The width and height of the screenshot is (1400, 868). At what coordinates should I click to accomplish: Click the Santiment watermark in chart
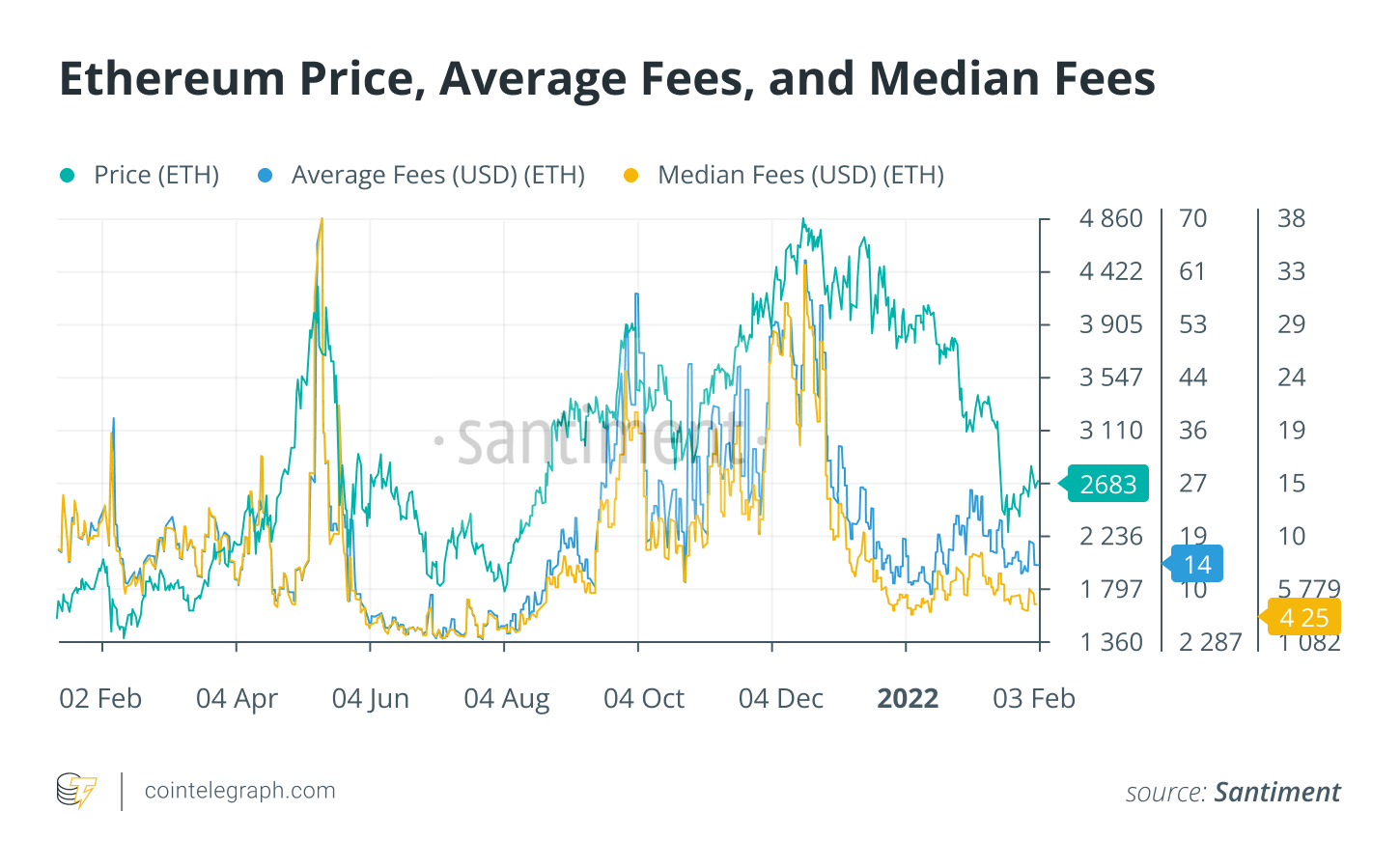(x=599, y=439)
